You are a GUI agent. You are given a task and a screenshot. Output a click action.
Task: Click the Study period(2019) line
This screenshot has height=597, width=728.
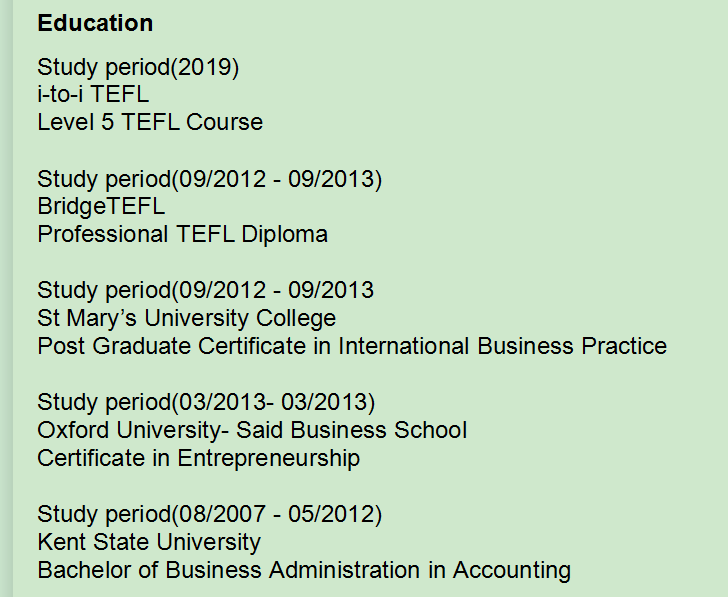click(x=138, y=67)
